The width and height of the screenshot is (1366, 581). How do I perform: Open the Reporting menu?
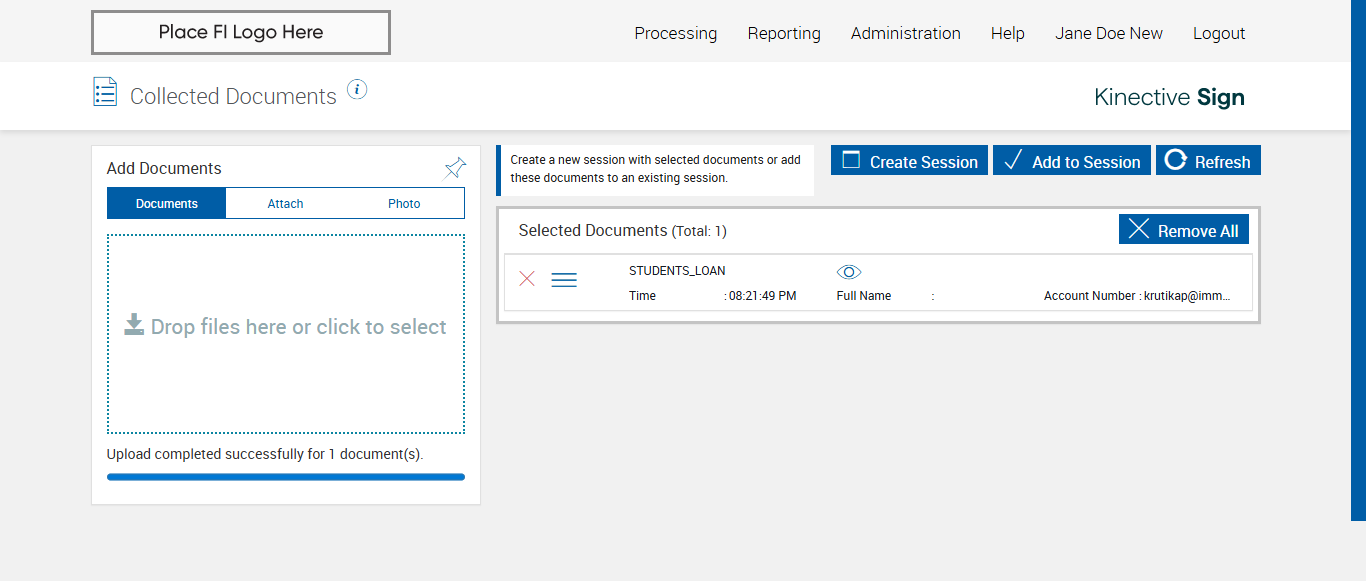point(784,33)
